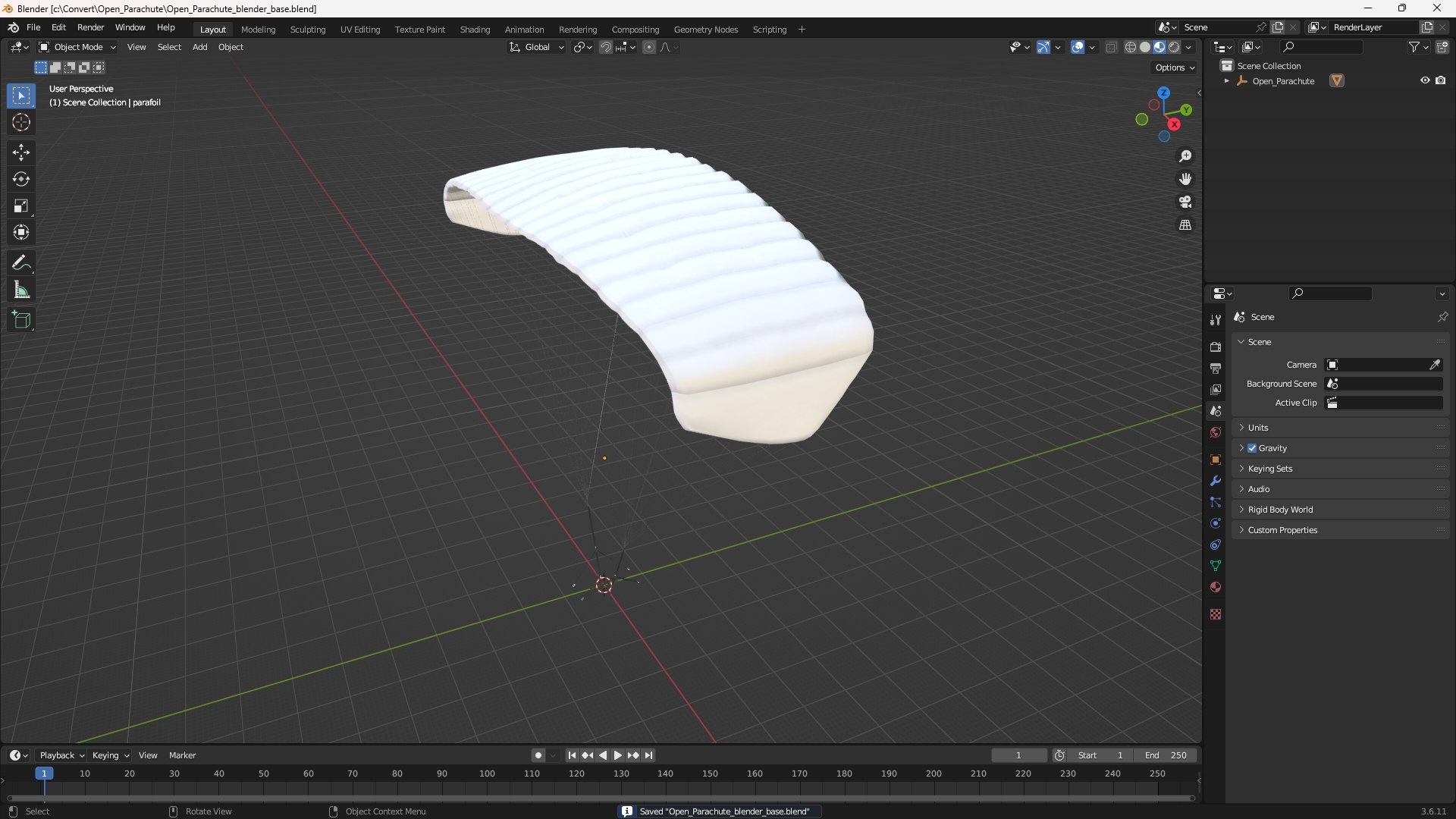Select the Cursor tool in the toolbar
This screenshot has height=819, width=1456.
click(21, 122)
